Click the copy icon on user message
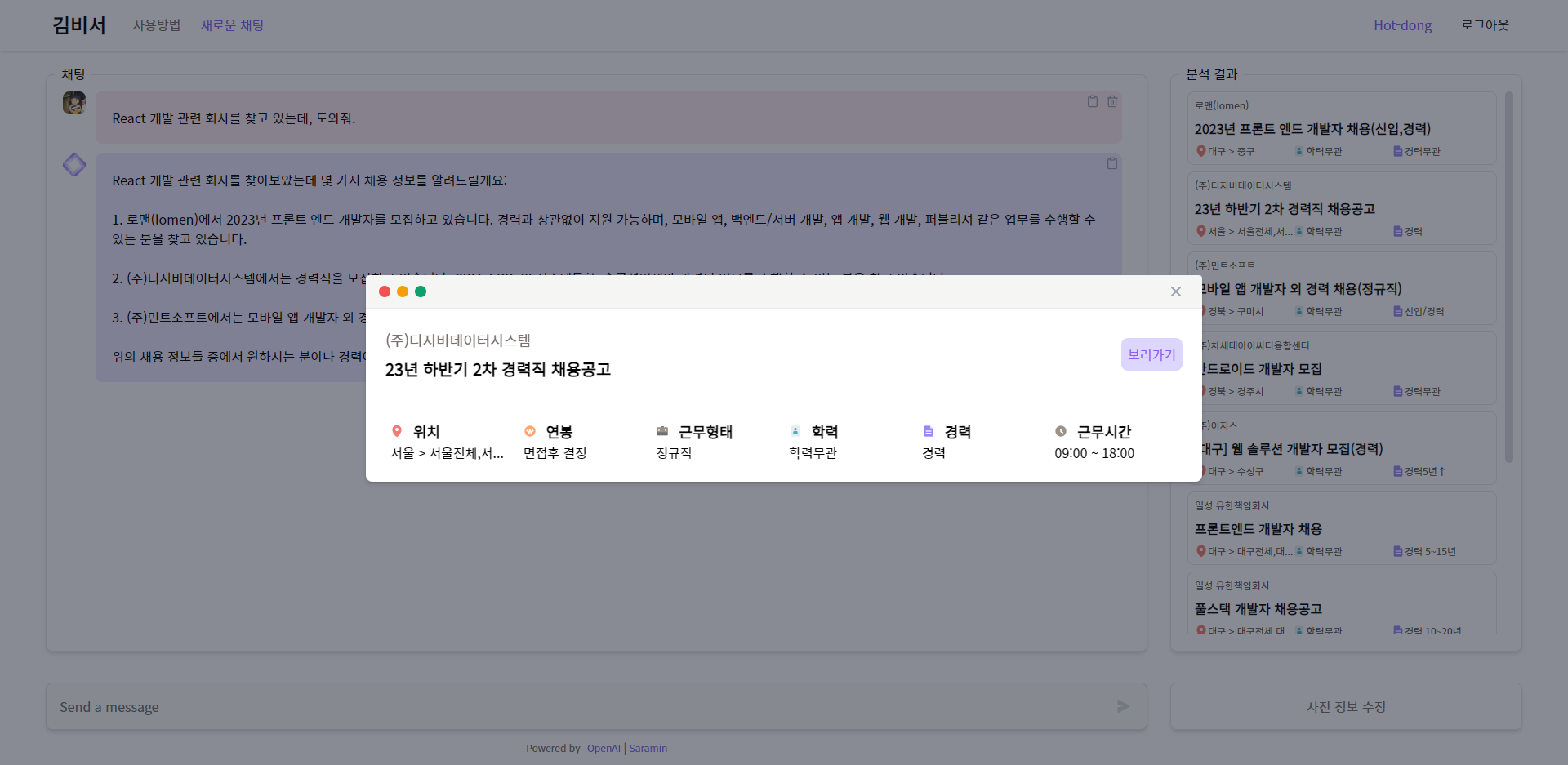 click(x=1093, y=101)
